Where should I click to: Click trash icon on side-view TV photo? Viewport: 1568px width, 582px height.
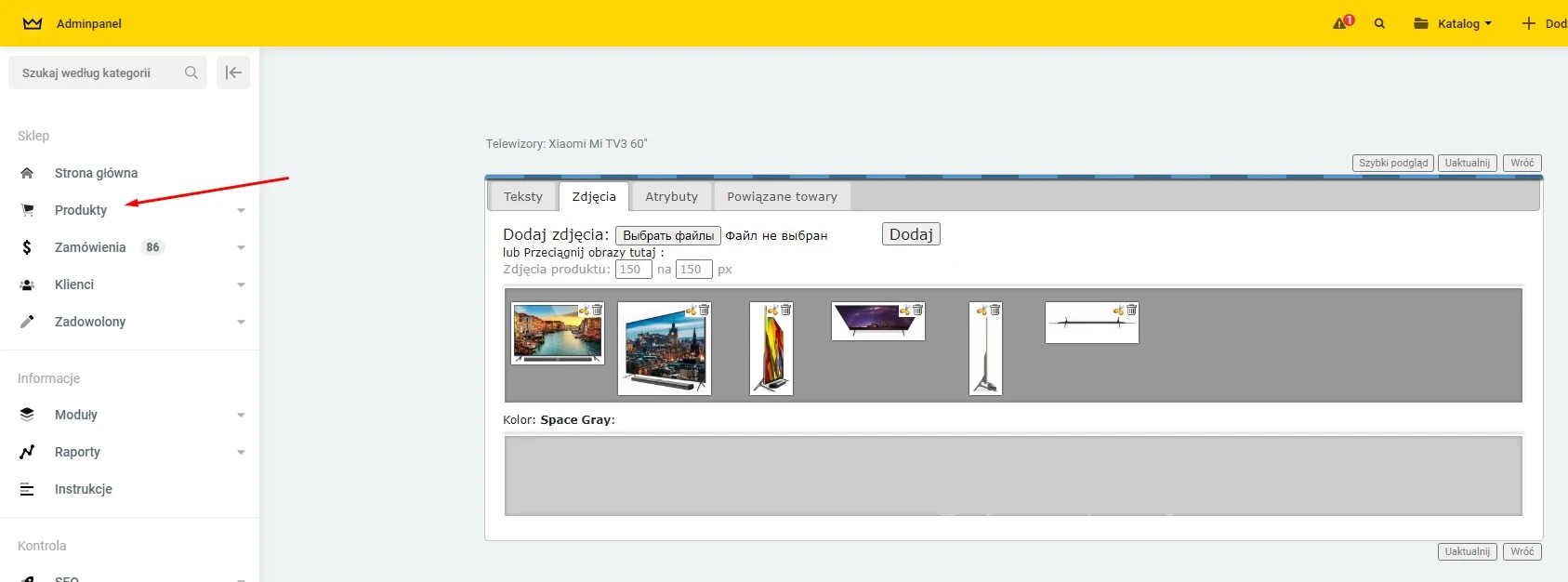pyautogui.click(x=785, y=311)
